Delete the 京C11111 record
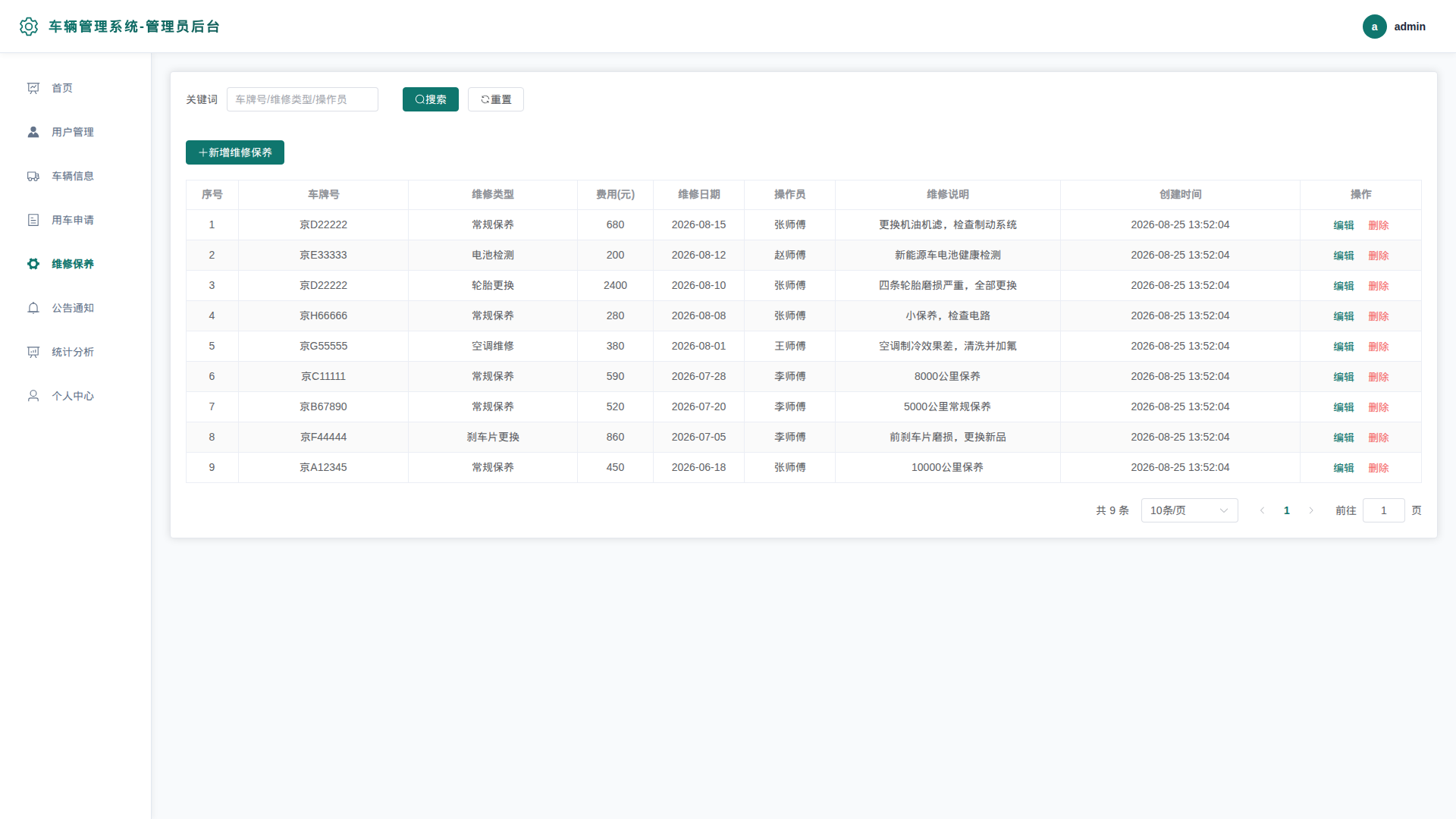Image resolution: width=1456 pixels, height=819 pixels. 1379,377
